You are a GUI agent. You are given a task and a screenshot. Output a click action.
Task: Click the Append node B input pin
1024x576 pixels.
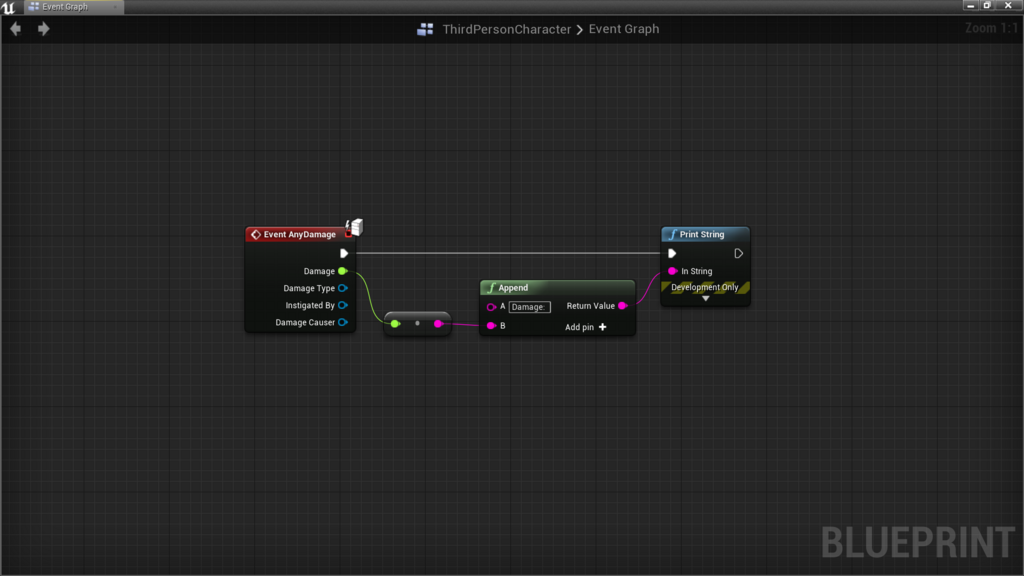(x=491, y=326)
